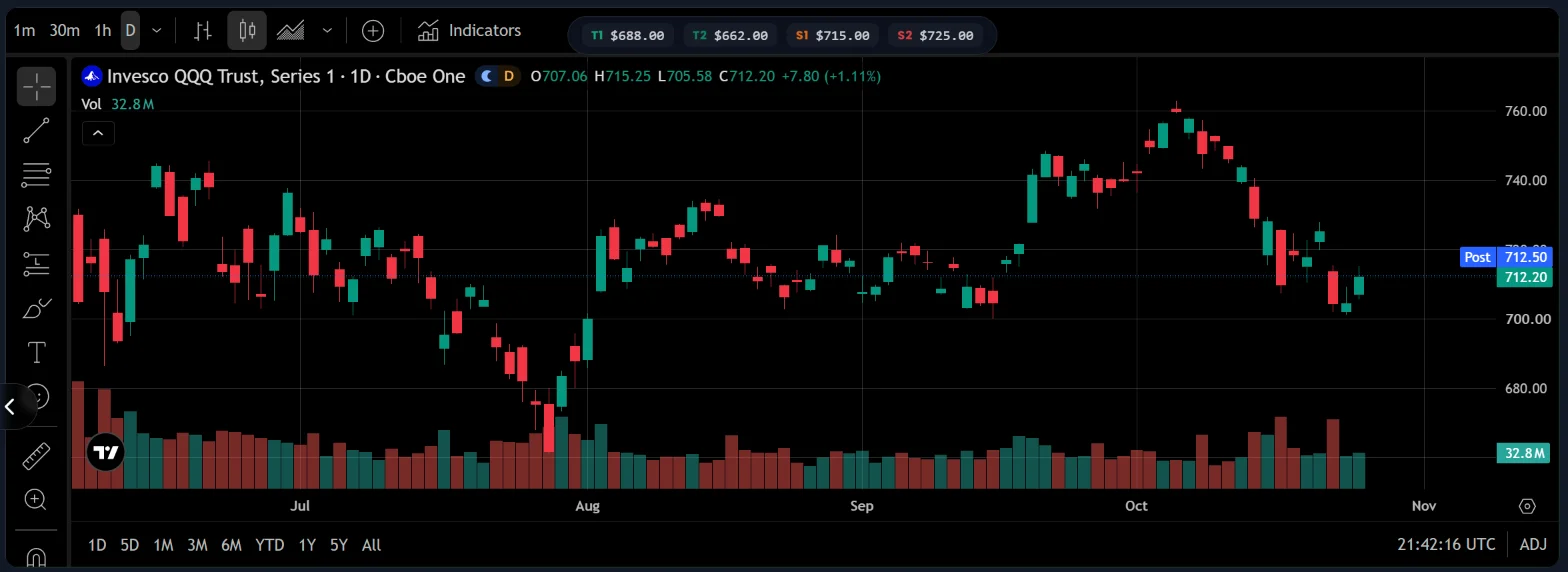This screenshot has height=572, width=1568.
Task: Click the Sep label on time axis
Action: tap(861, 506)
